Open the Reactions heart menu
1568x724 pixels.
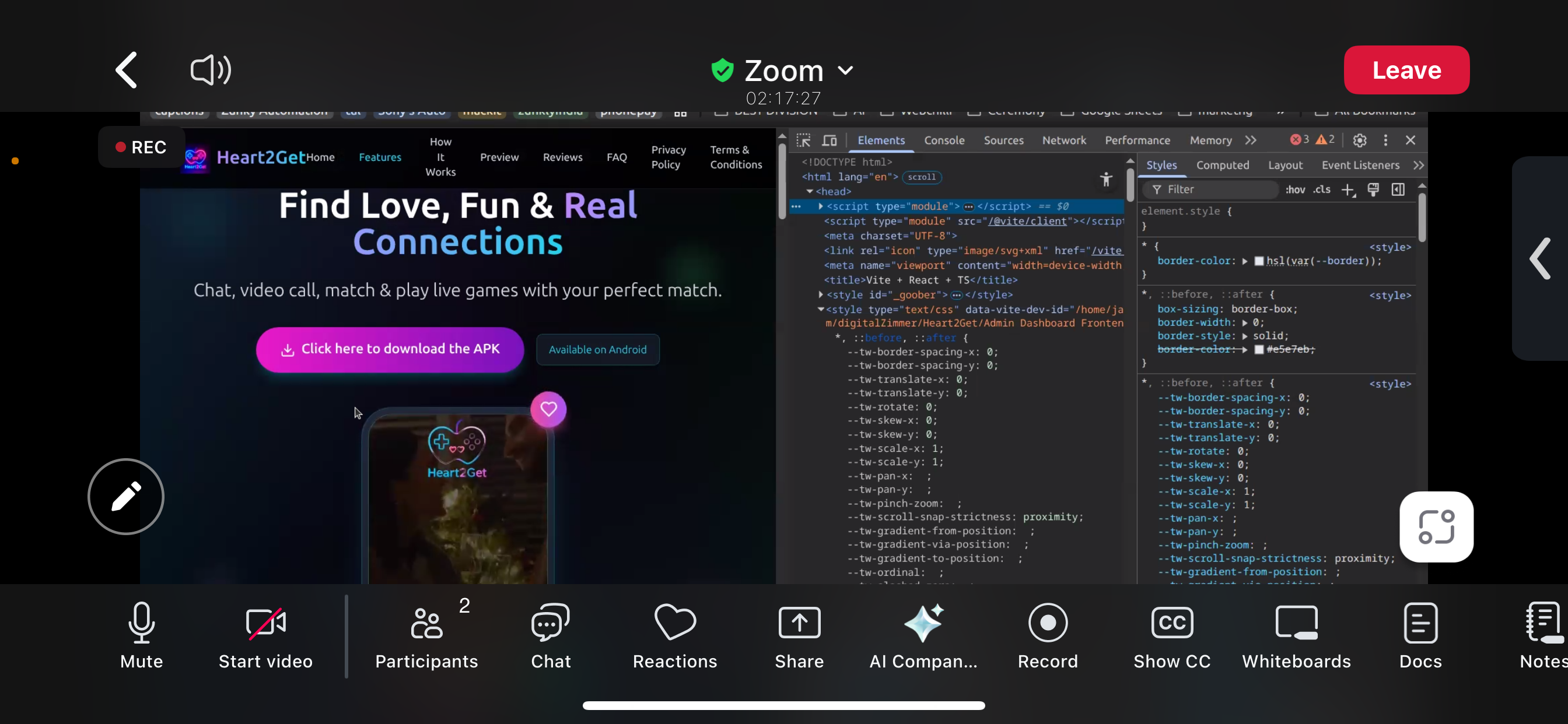click(675, 636)
